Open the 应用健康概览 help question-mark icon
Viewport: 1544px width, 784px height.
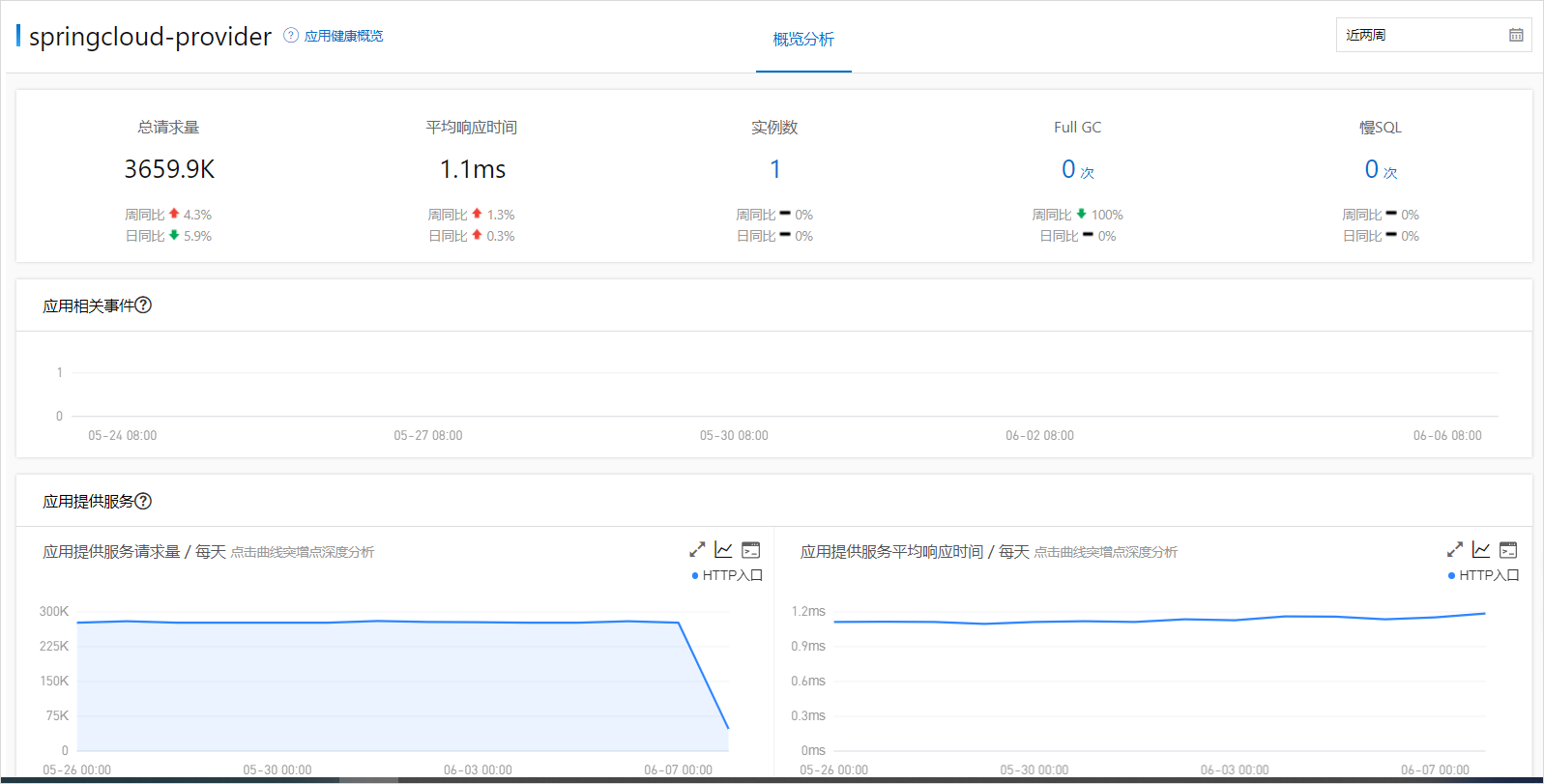(x=291, y=36)
